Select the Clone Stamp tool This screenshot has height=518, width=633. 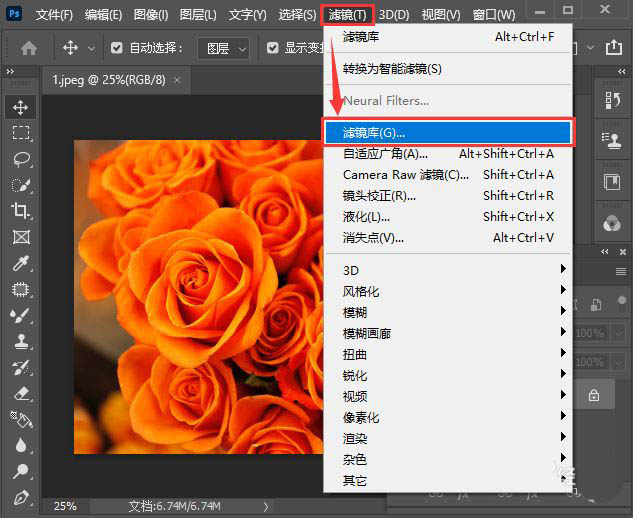(x=21, y=342)
